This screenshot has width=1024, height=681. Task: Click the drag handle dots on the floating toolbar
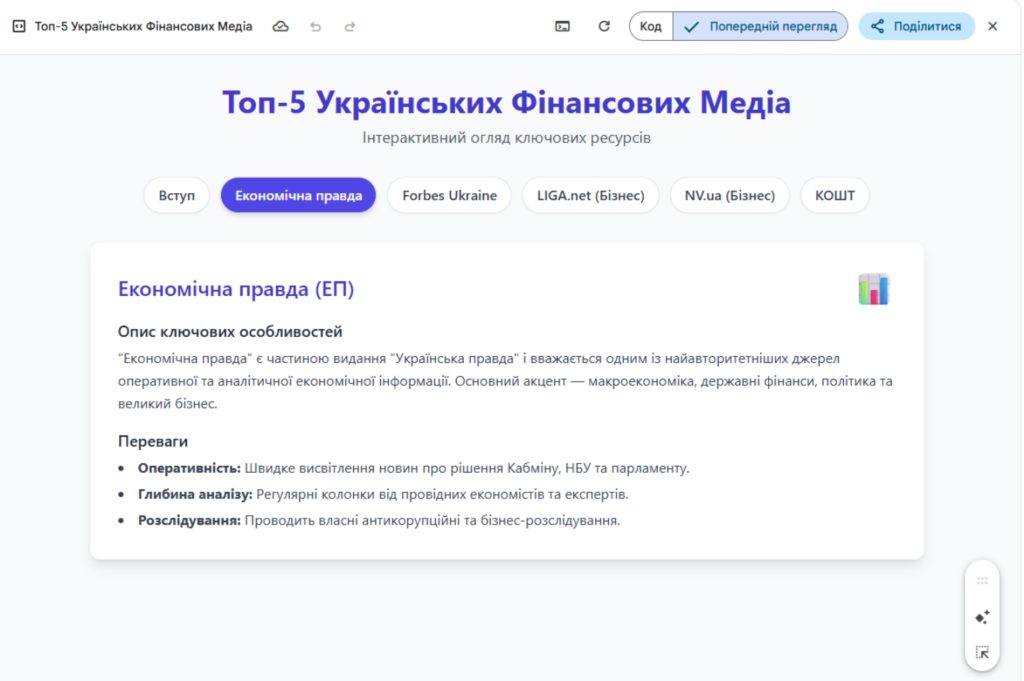[x=981, y=580]
